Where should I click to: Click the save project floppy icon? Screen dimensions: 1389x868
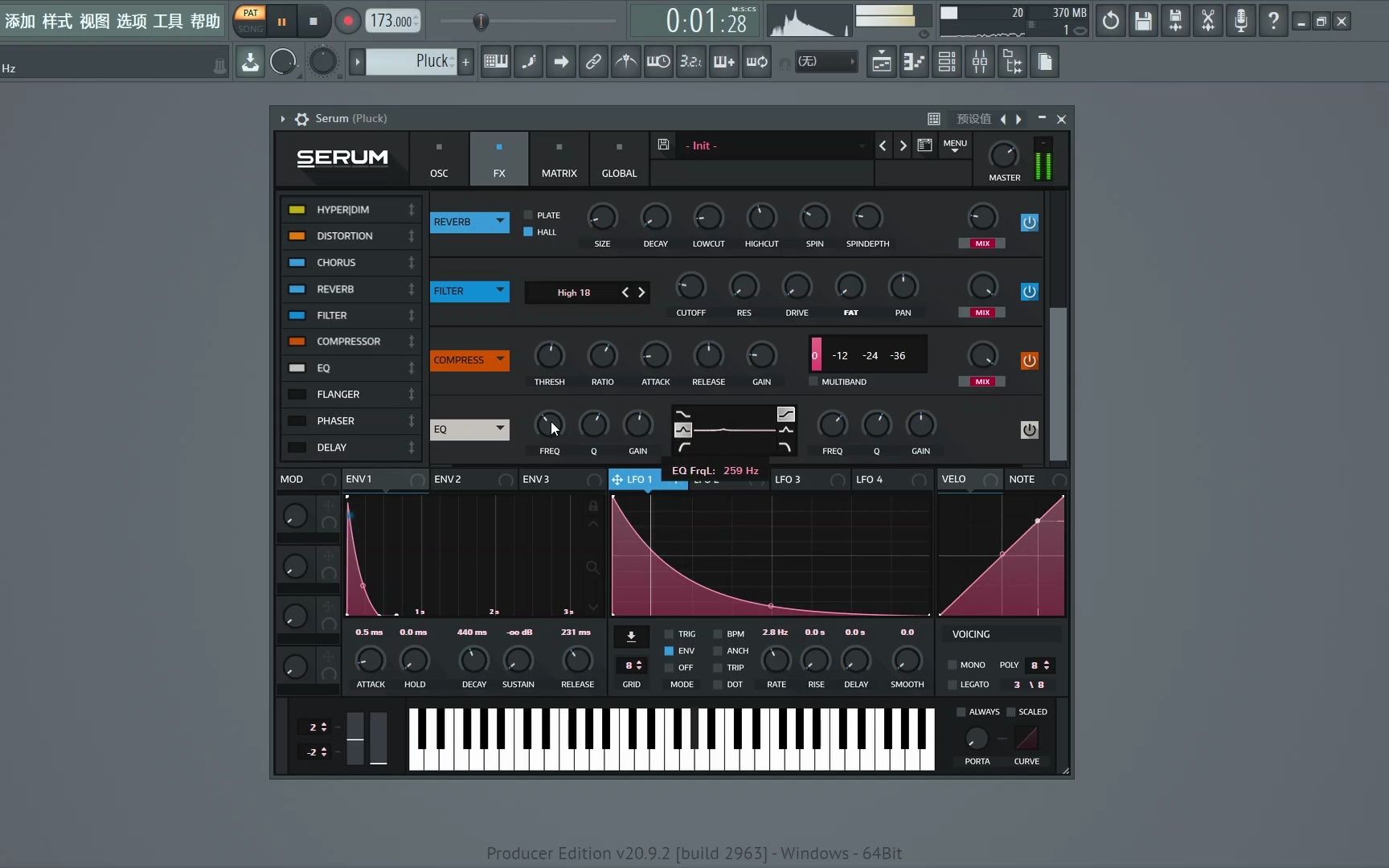[x=1143, y=21]
